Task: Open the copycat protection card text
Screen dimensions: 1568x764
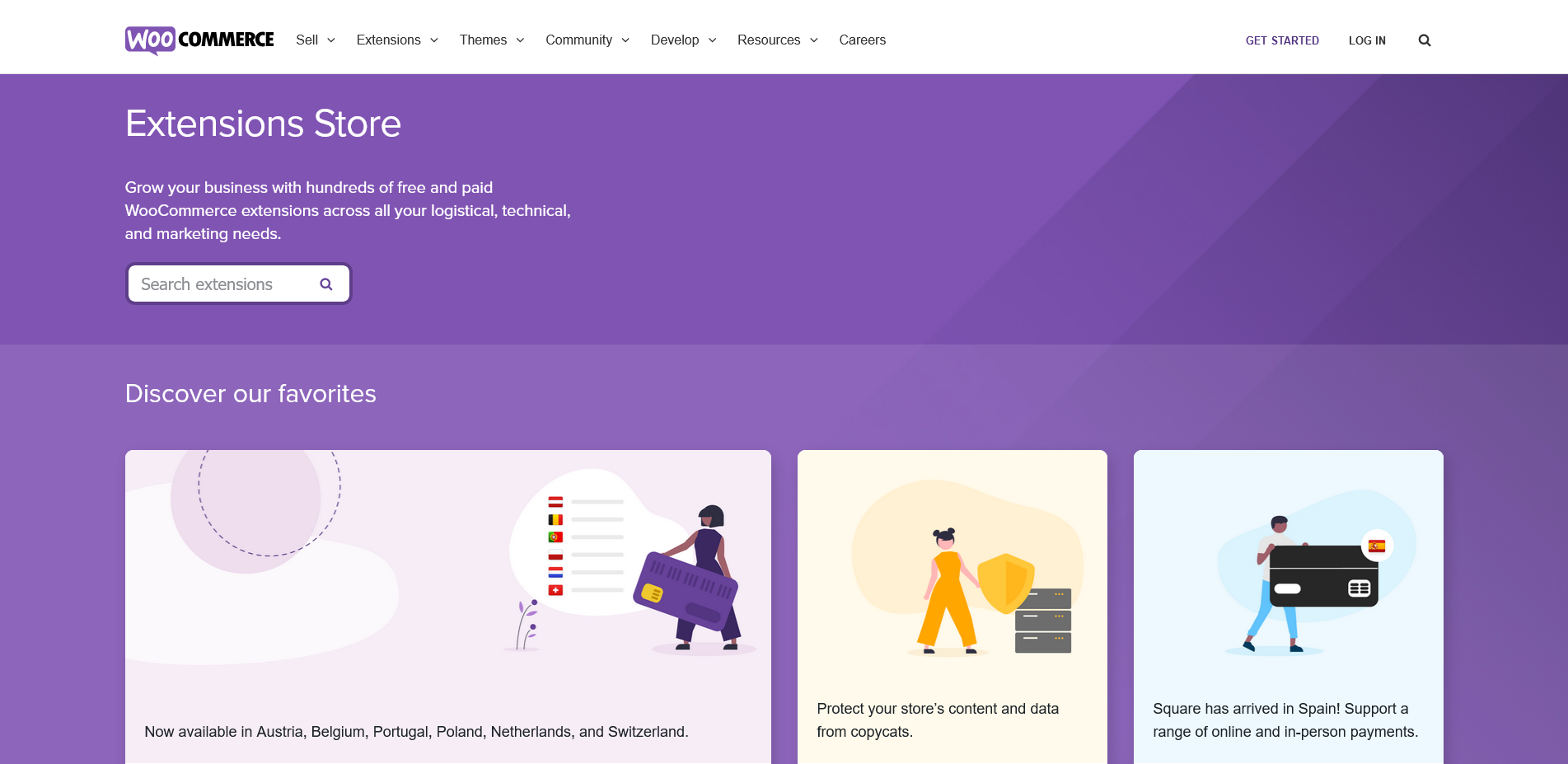Action: [938, 719]
